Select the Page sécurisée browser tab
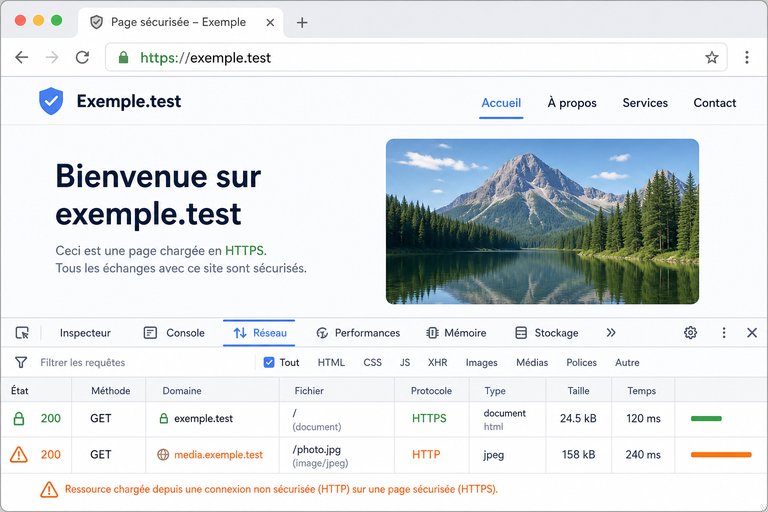The image size is (768, 512). click(x=180, y=23)
